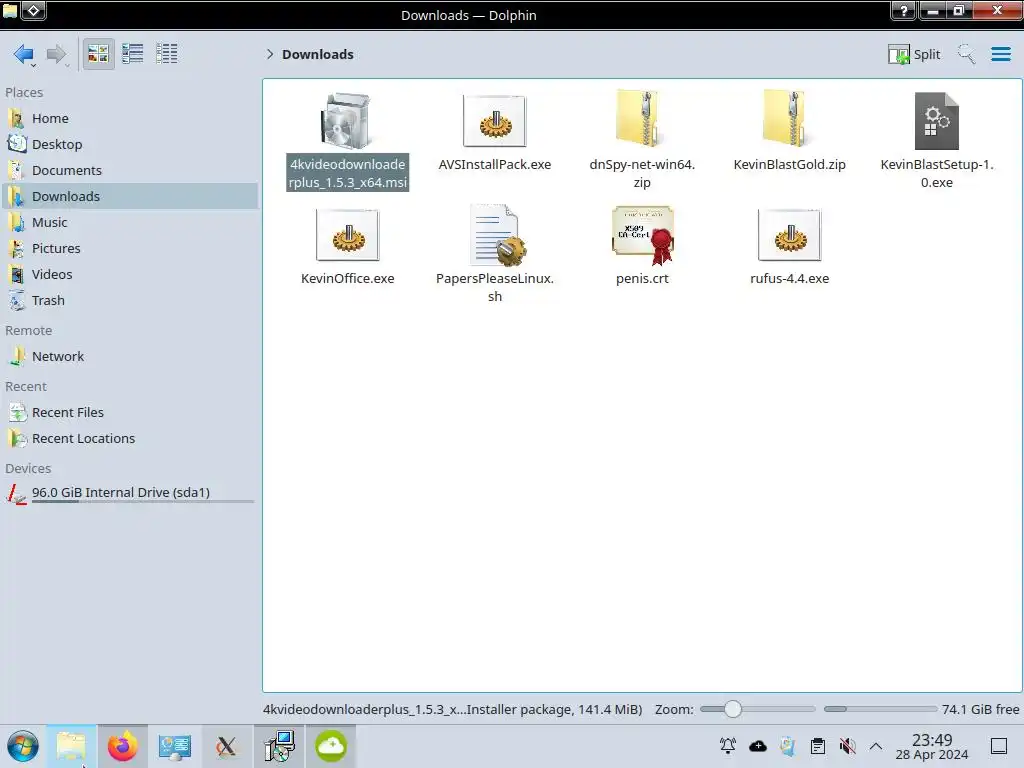Launch Firefox from the taskbar
The width and height of the screenshot is (1024, 768).
click(123, 746)
